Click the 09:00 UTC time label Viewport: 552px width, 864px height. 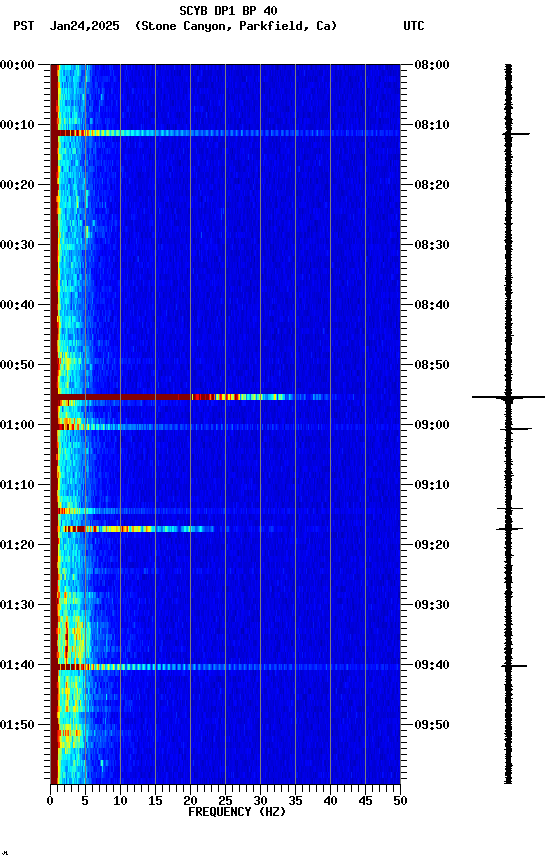(x=432, y=425)
